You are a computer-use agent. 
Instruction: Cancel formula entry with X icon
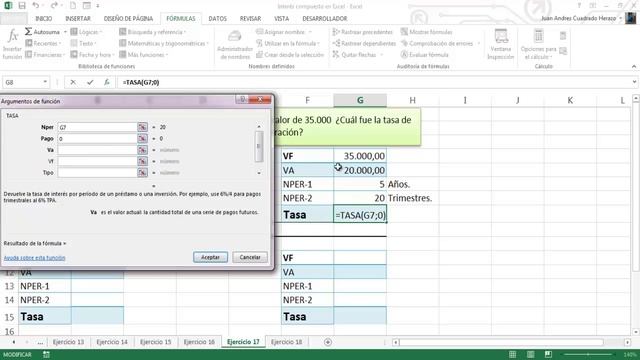(x=73, y=82)
